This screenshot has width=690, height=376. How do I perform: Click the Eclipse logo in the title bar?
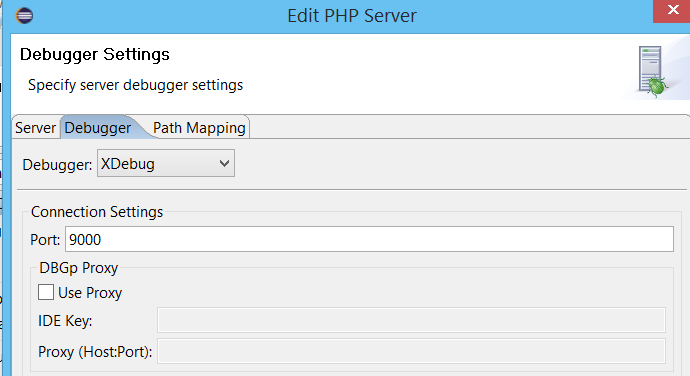coord(24,15)
